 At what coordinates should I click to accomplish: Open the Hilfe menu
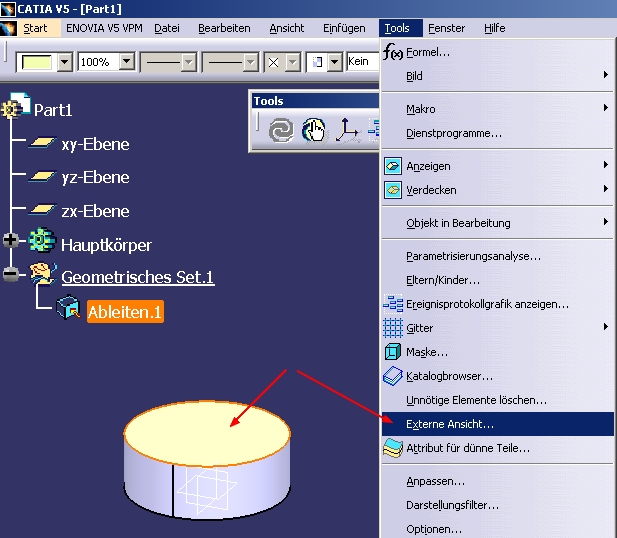tap(495, 28)
